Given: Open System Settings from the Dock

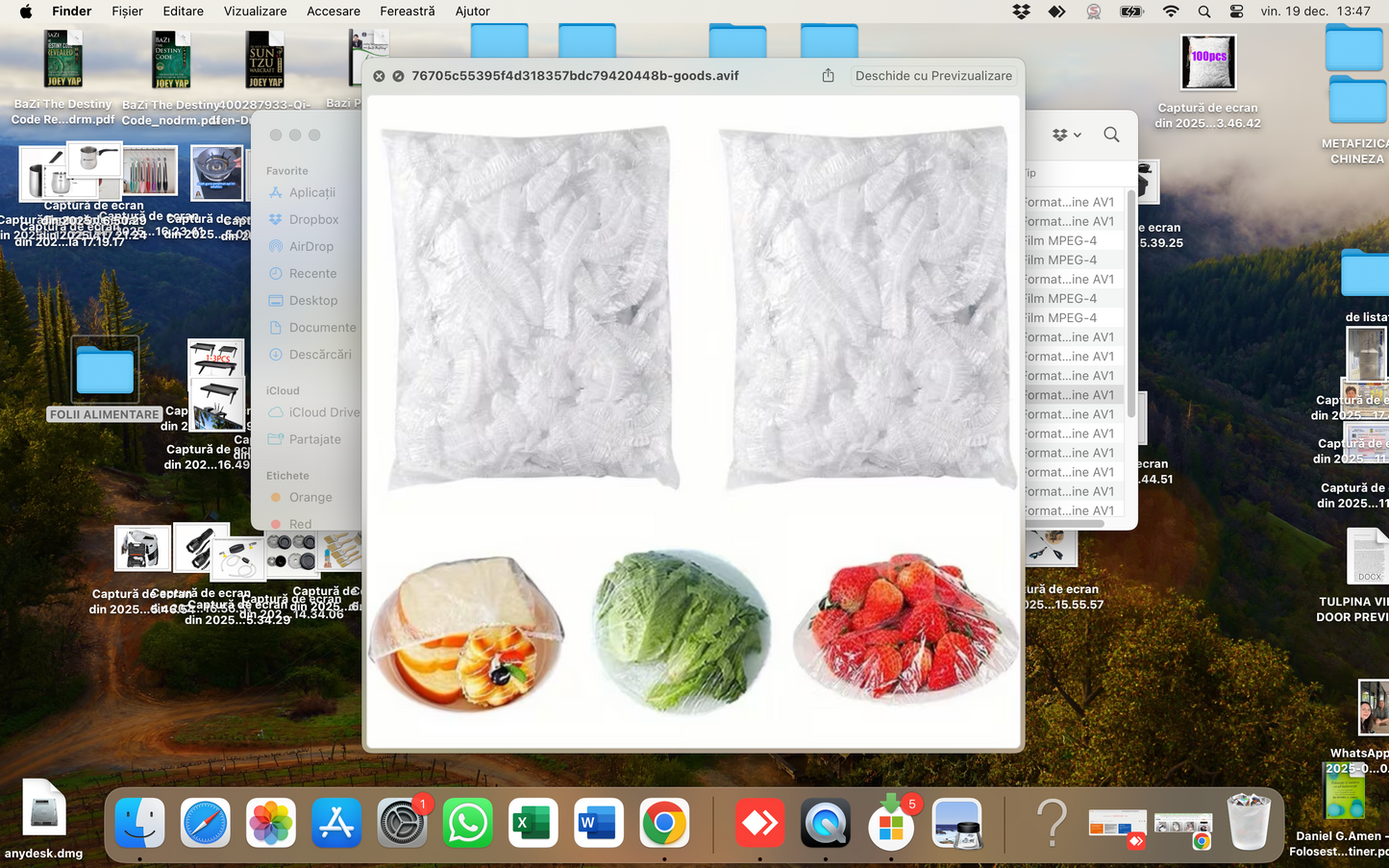Looking at the screenshot, I should [x=402, y=824].
